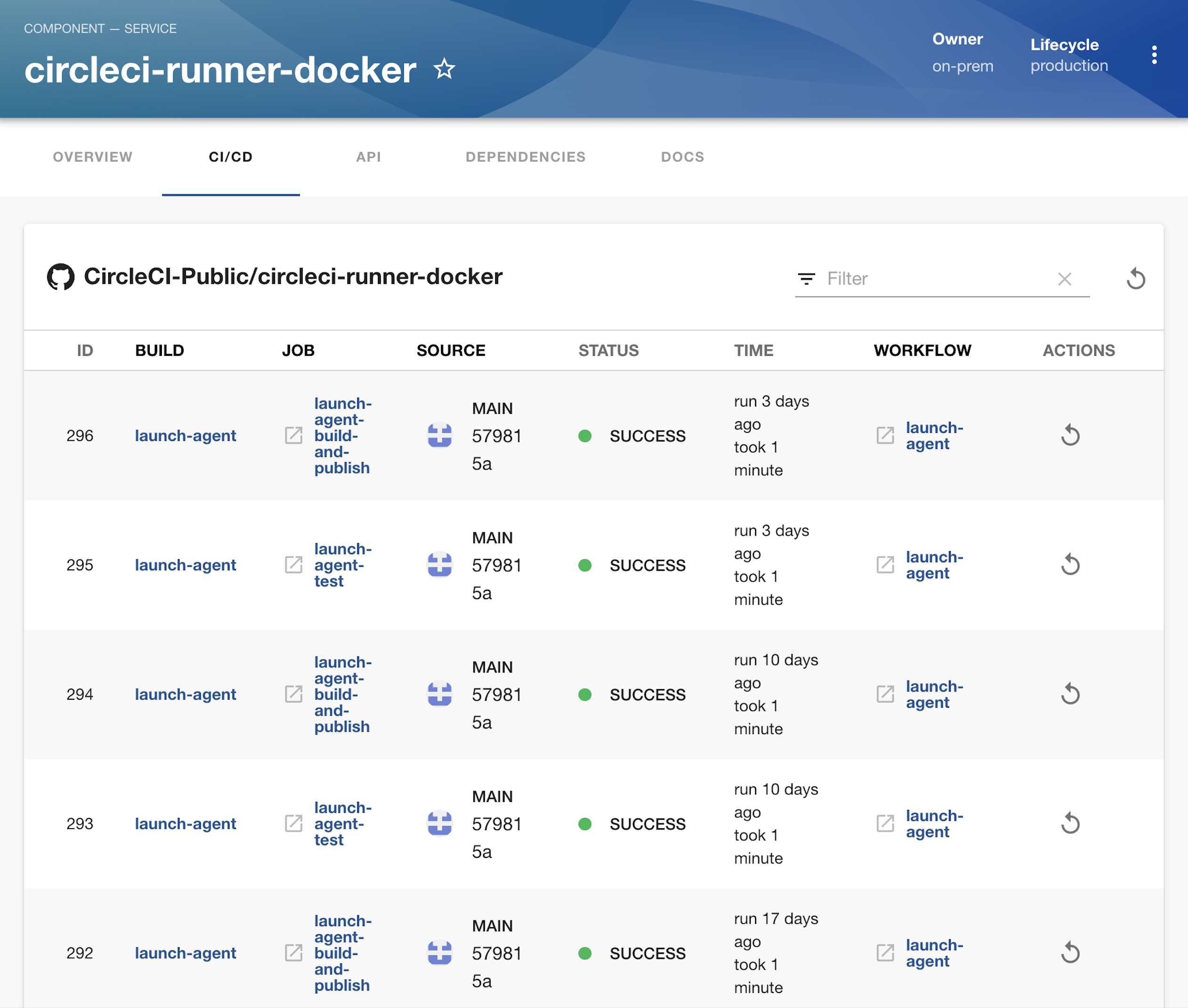
Task: Sort table by the Workflow column header
Action: pyautogui.click(x=922, y=350)
